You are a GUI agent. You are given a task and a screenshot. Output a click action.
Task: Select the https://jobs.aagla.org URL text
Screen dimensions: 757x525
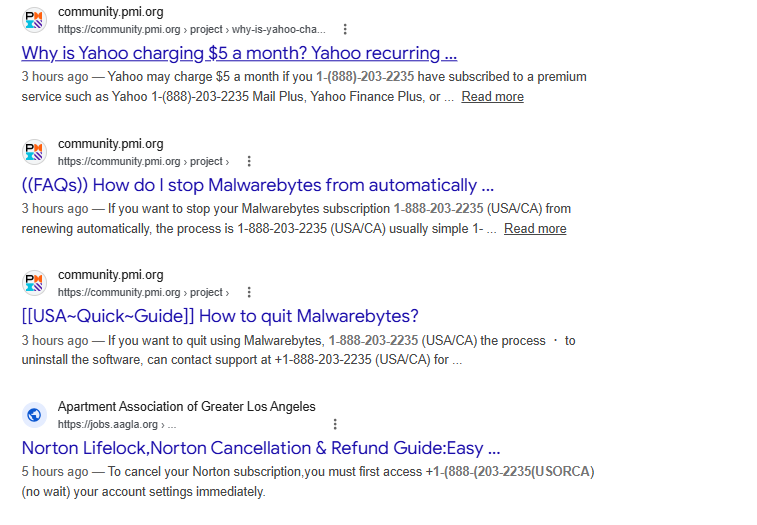pyautogui.click(x=117, y=425)
